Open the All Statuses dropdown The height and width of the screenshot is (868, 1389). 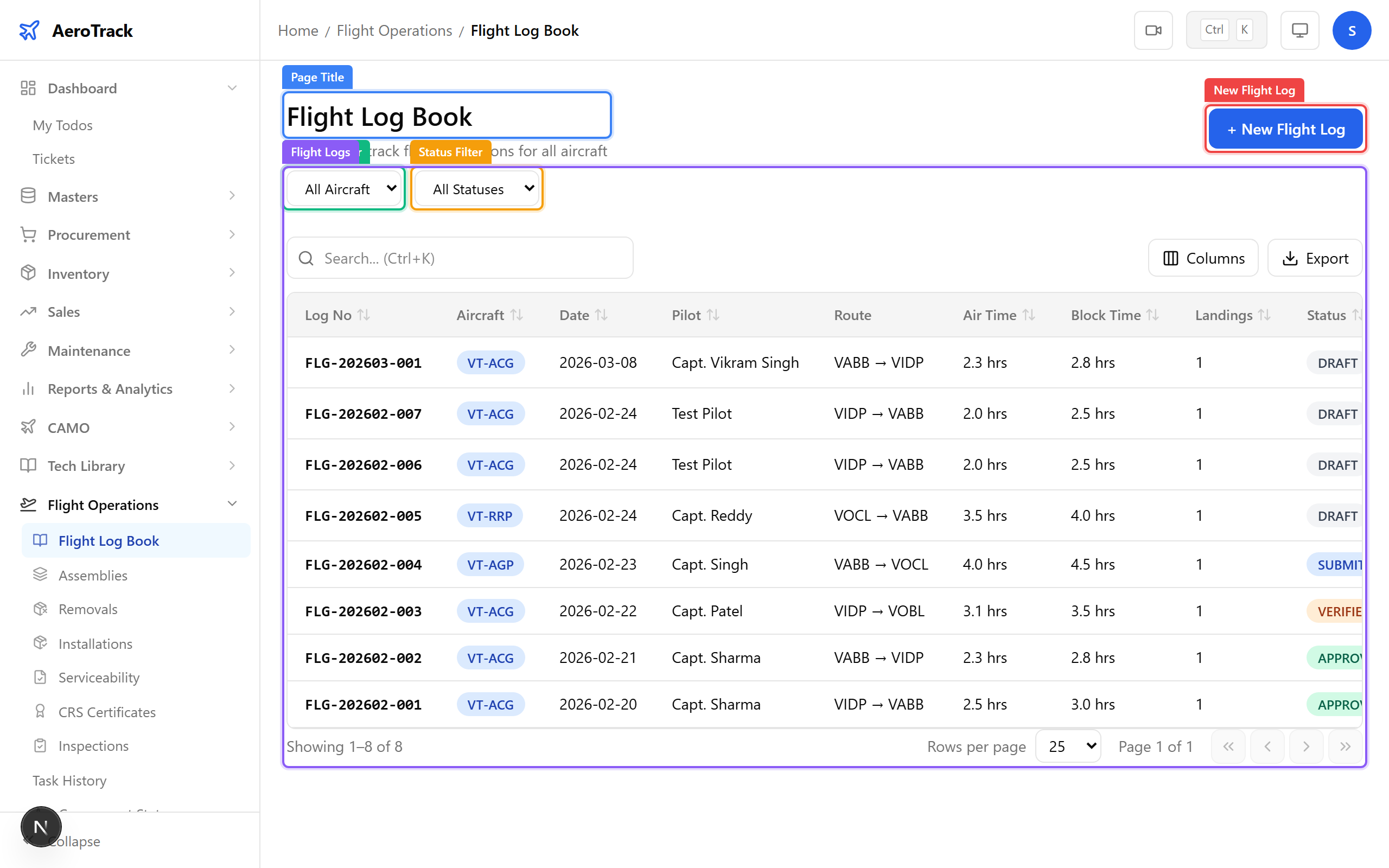click(476, 188)
